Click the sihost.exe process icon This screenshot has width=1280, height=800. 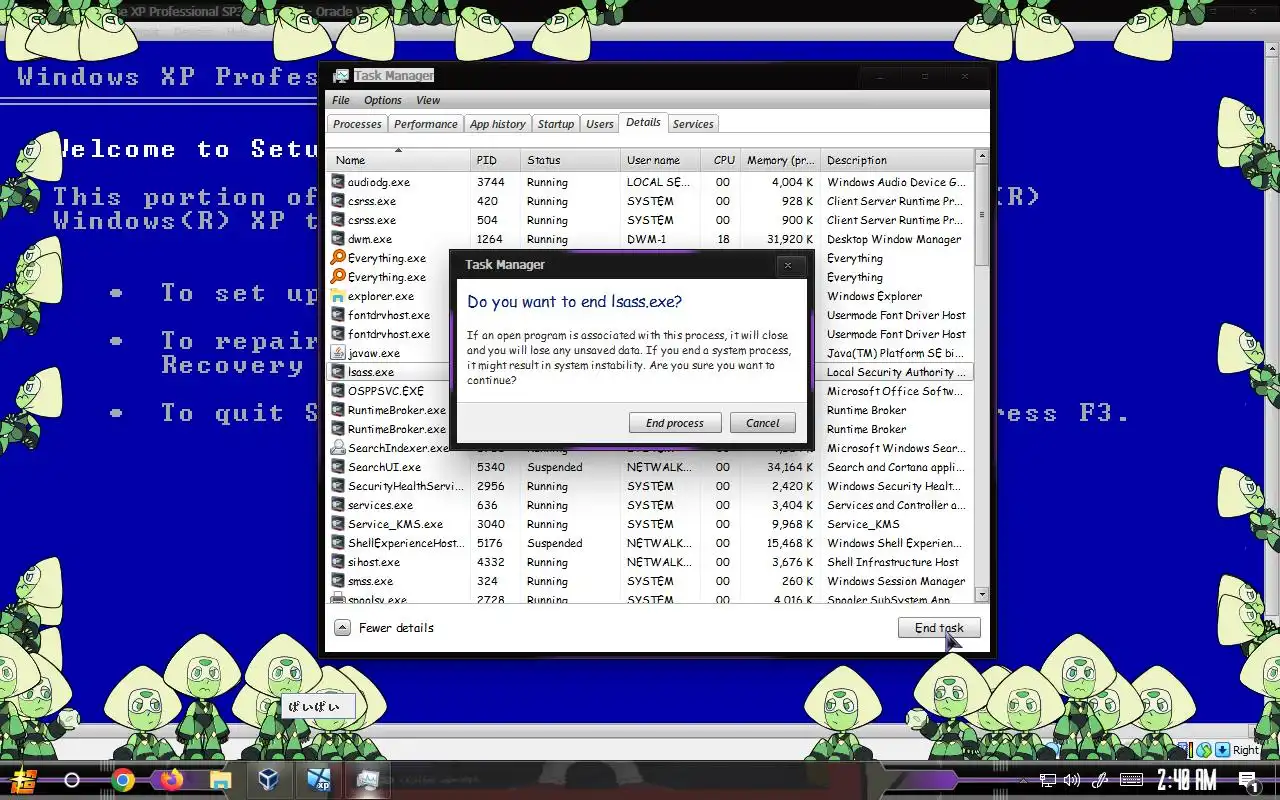click(338, 562)
